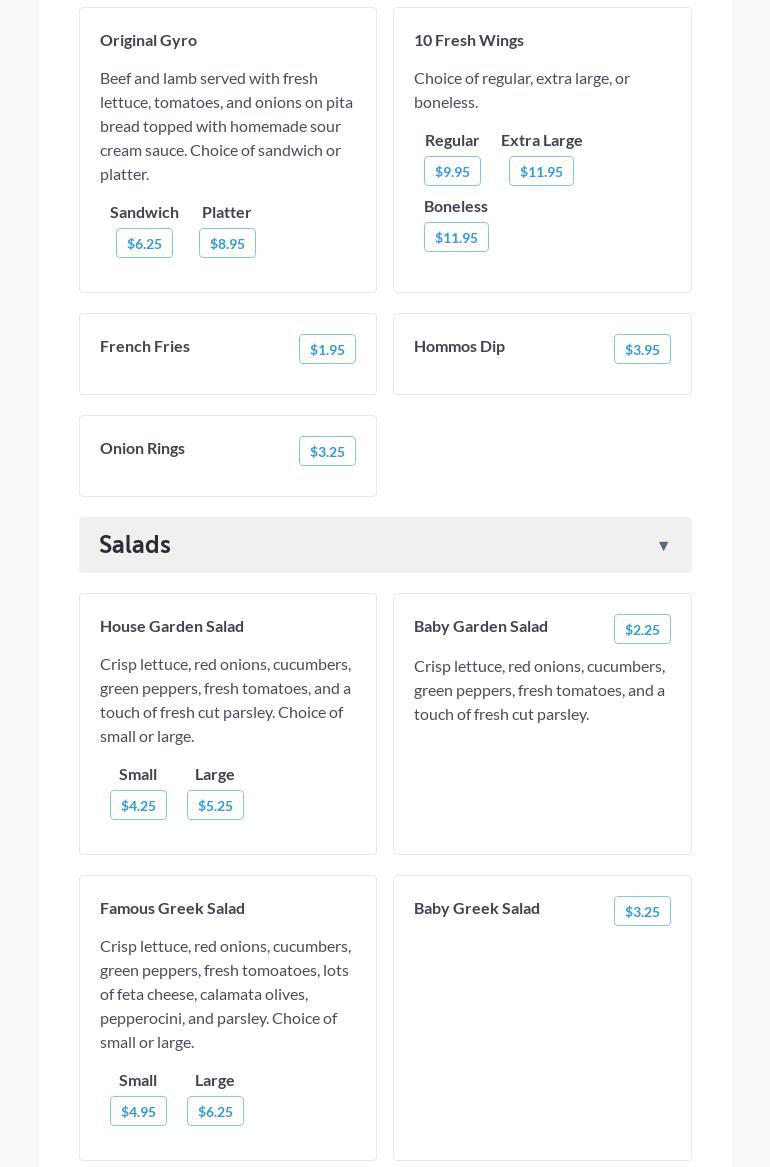Pick Large Famous Greek Salad $6.25
This screenshot has height=1167, width=770.
[x=215, y=1111]
